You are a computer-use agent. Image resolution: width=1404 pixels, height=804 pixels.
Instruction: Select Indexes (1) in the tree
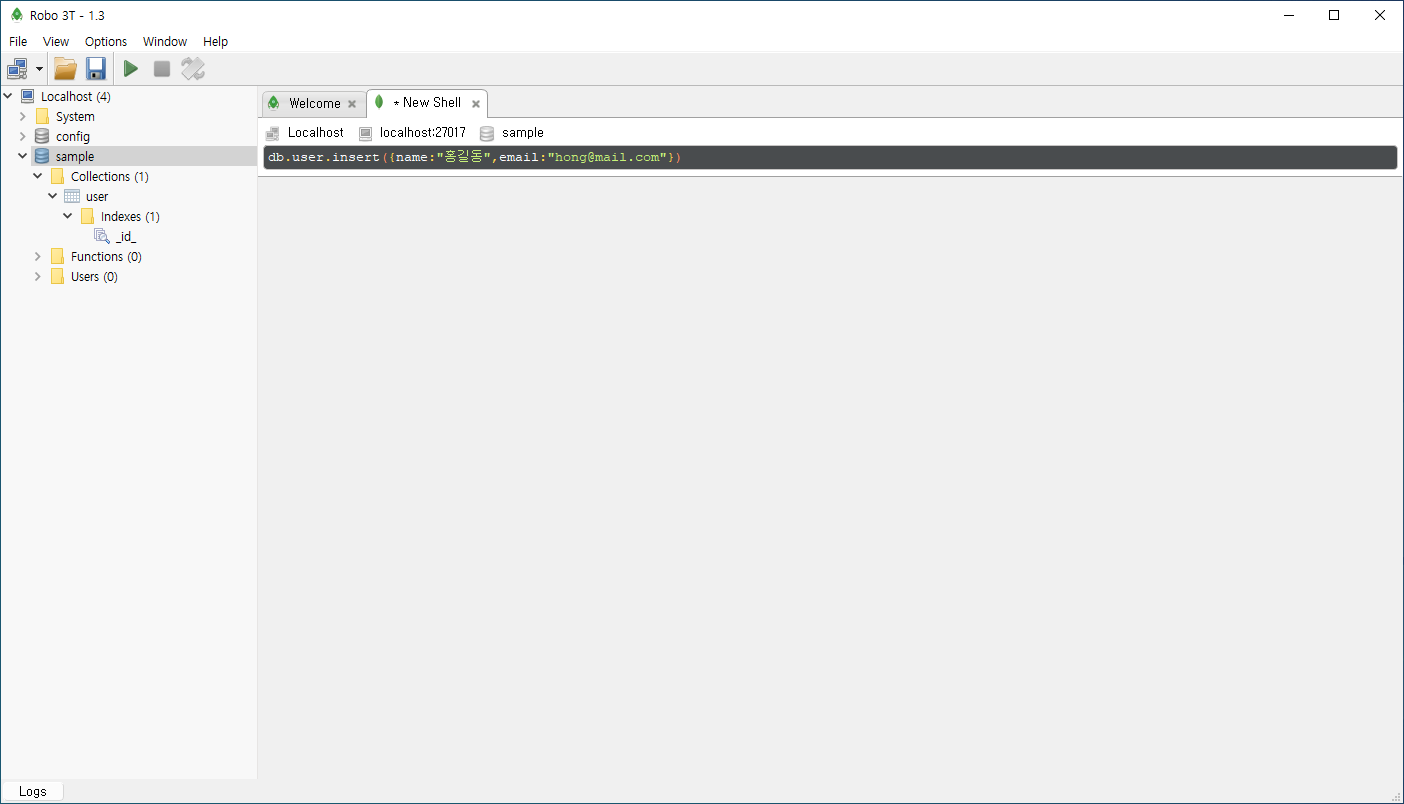[x=130, y=216]
